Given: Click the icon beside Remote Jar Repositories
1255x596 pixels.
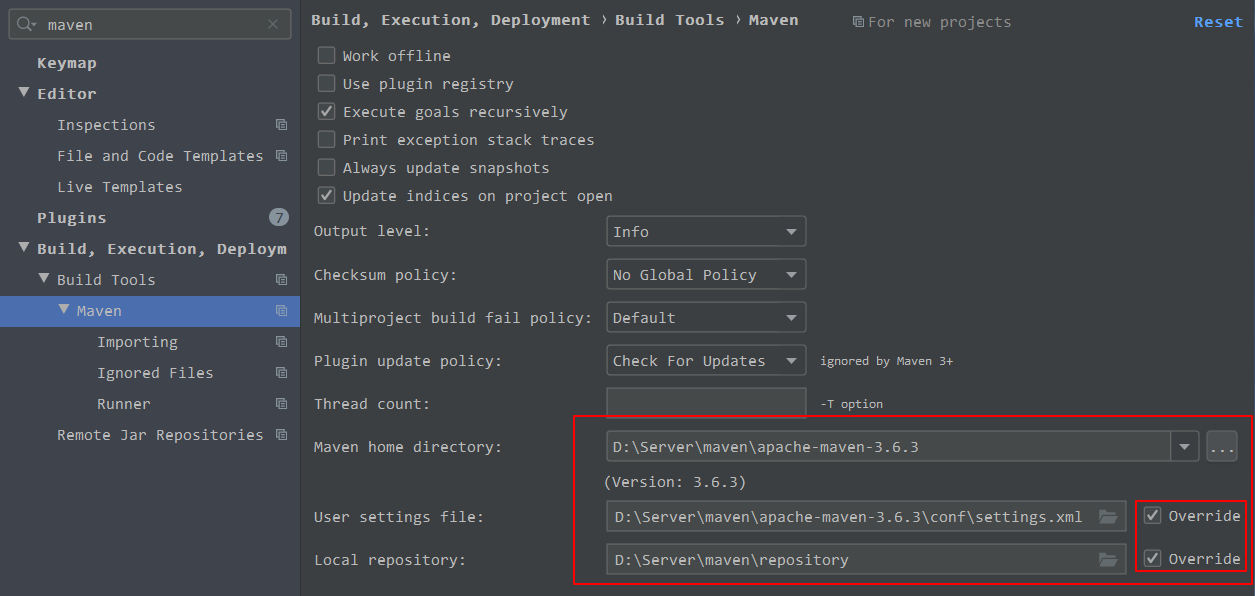Looking at the screenshot, I should (281, 435).
